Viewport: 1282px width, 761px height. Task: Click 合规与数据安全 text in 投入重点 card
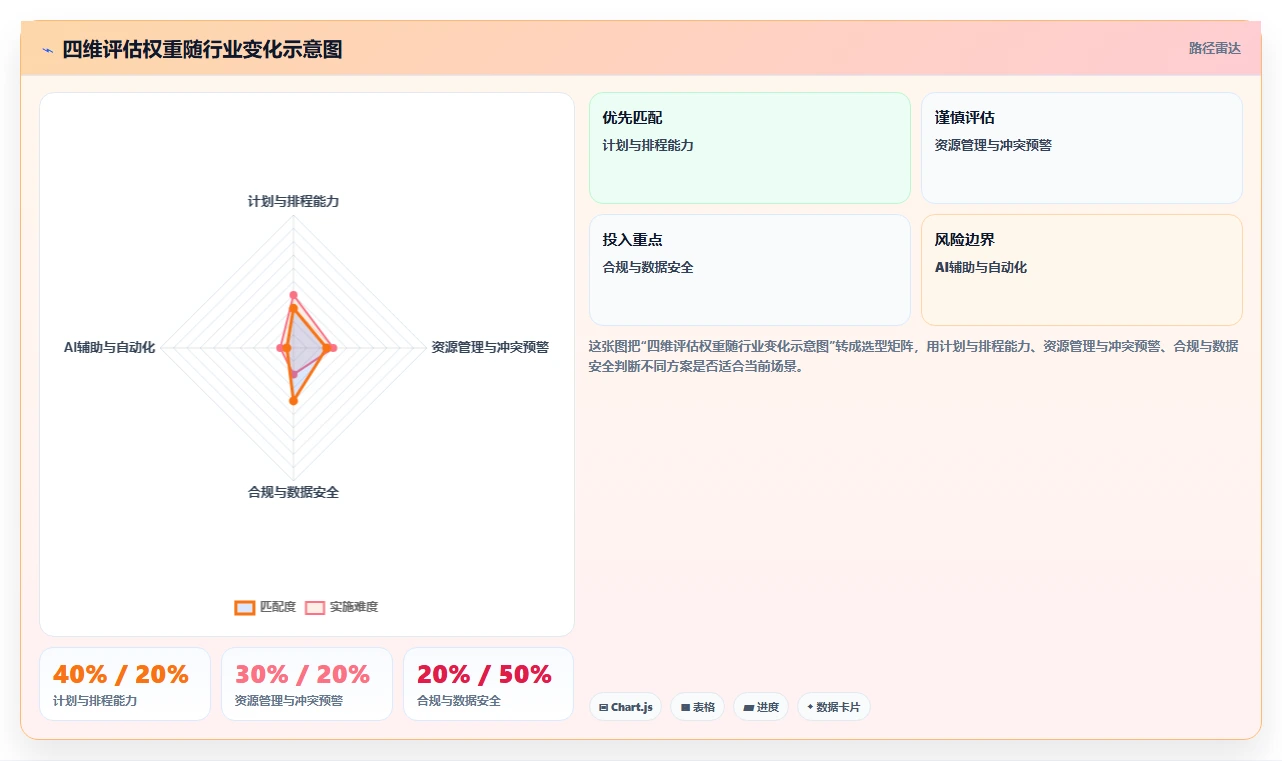click(x=648, y=267)
